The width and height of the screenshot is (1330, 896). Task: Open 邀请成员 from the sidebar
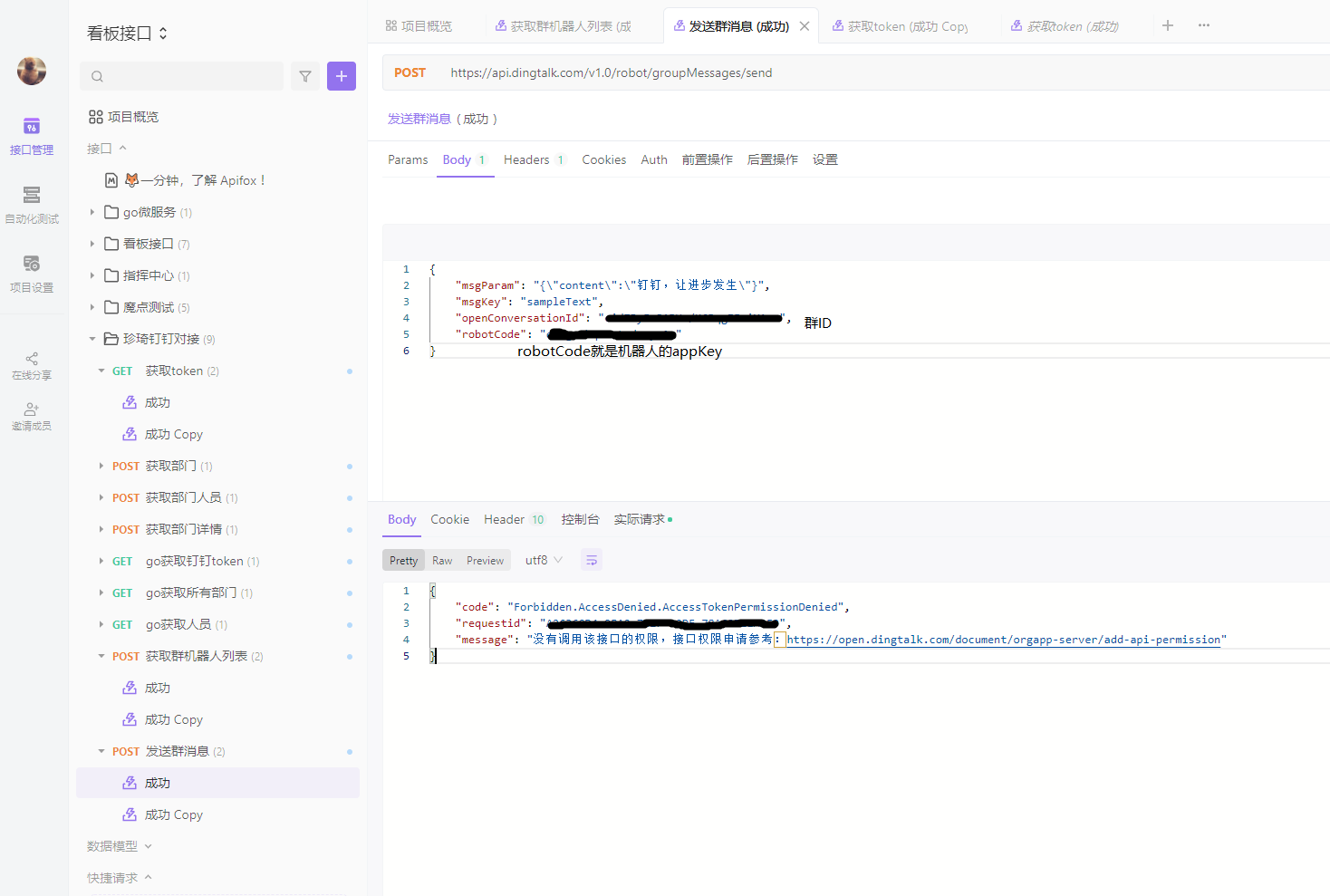click(32, 416)
